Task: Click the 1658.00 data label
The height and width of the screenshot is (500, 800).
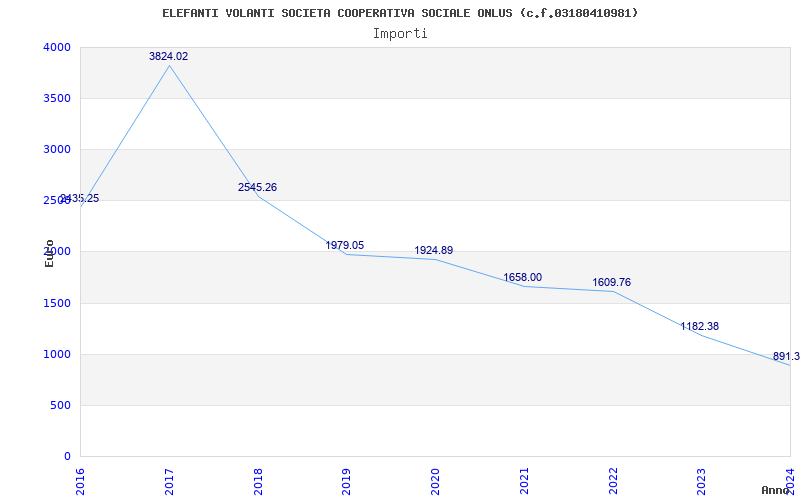Action: tap(522, 278)
